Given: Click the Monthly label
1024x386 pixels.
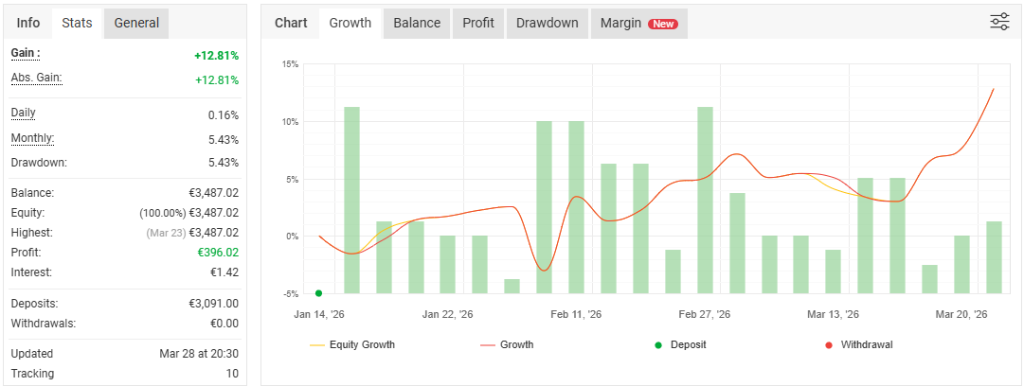Looking at the screenshot, I should [x=33, y=138].
